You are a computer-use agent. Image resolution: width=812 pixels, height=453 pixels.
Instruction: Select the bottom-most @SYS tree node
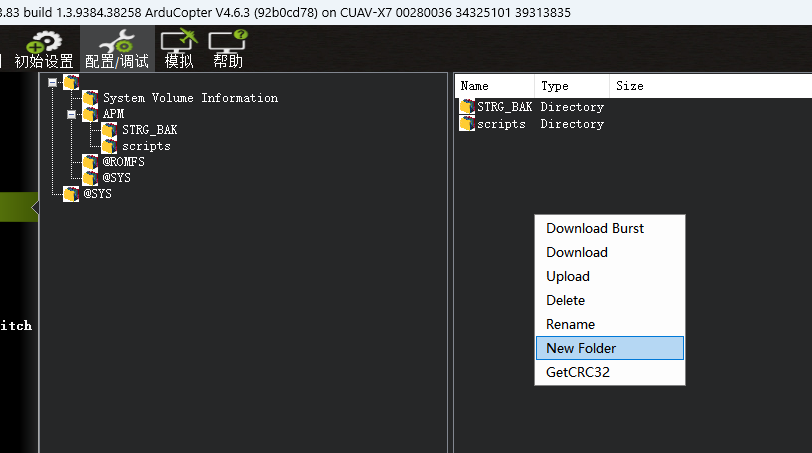coord(97,194)
